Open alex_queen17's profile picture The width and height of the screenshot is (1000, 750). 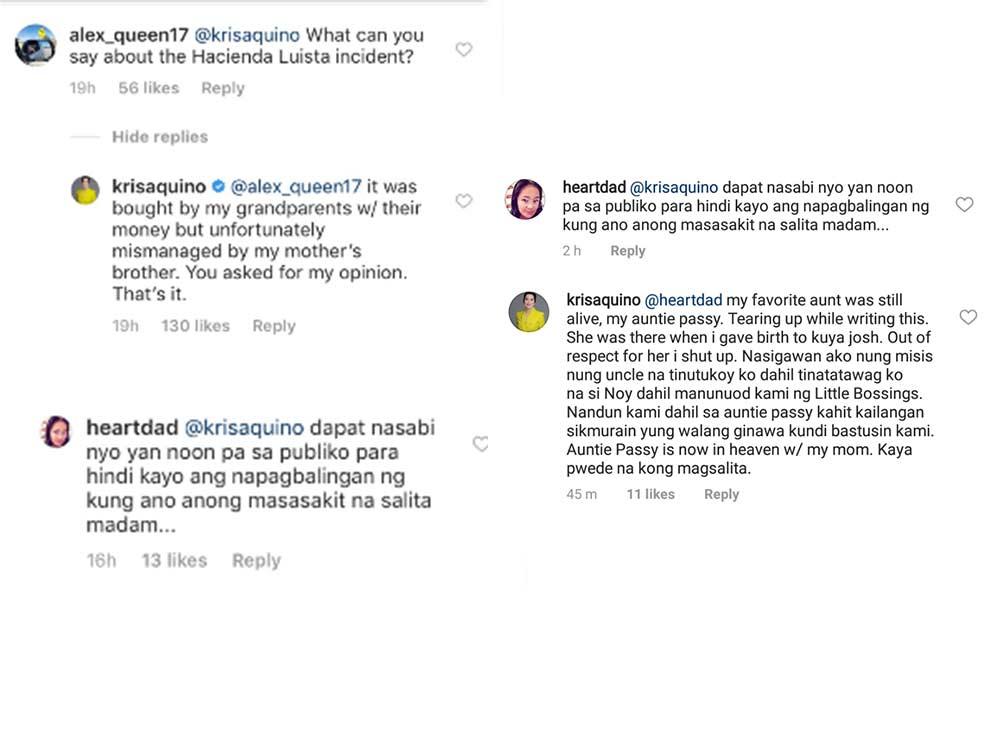point(35,45)
